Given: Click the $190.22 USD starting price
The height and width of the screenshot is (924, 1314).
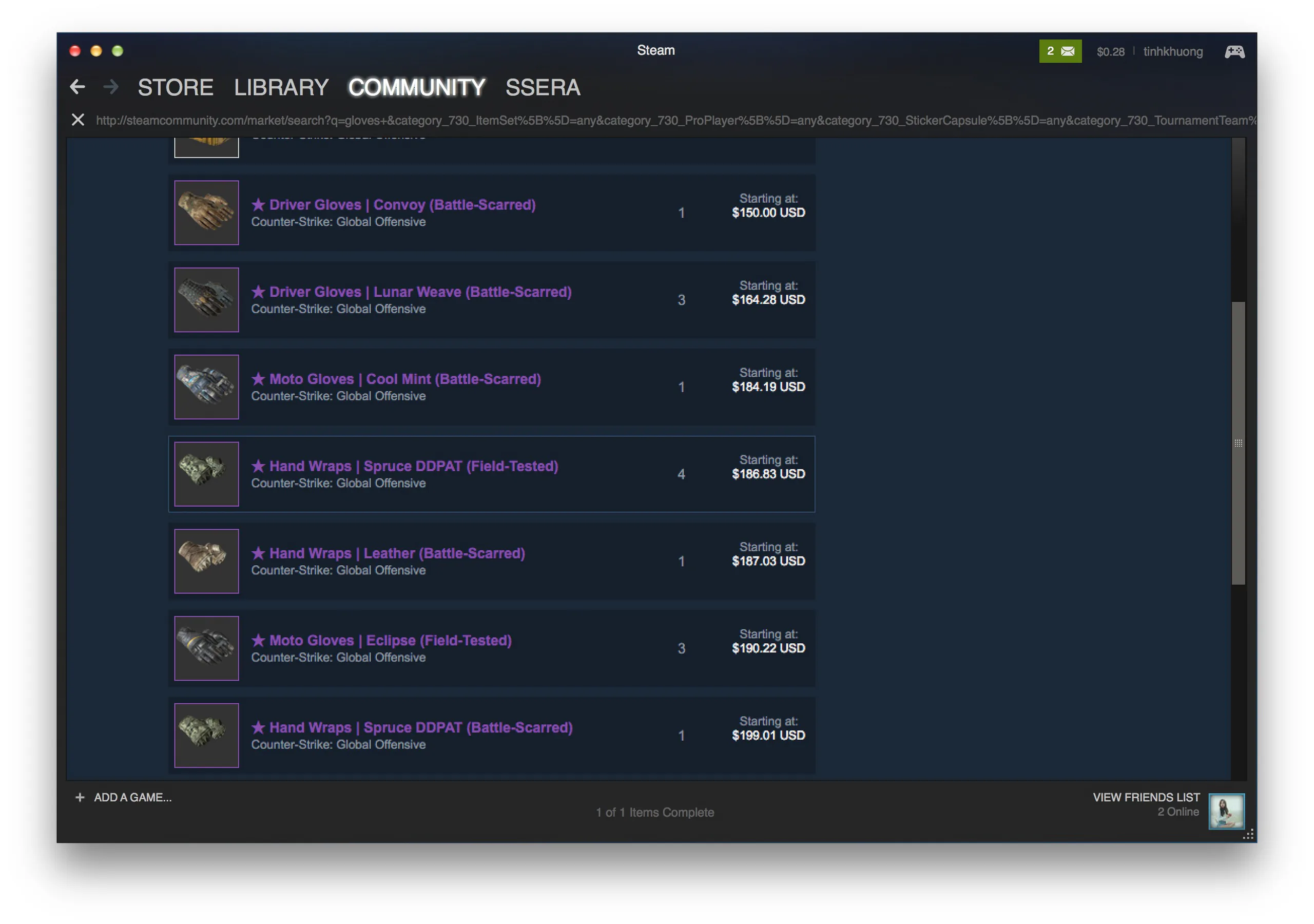Looking at the screenshot, I should pos(768,647).
